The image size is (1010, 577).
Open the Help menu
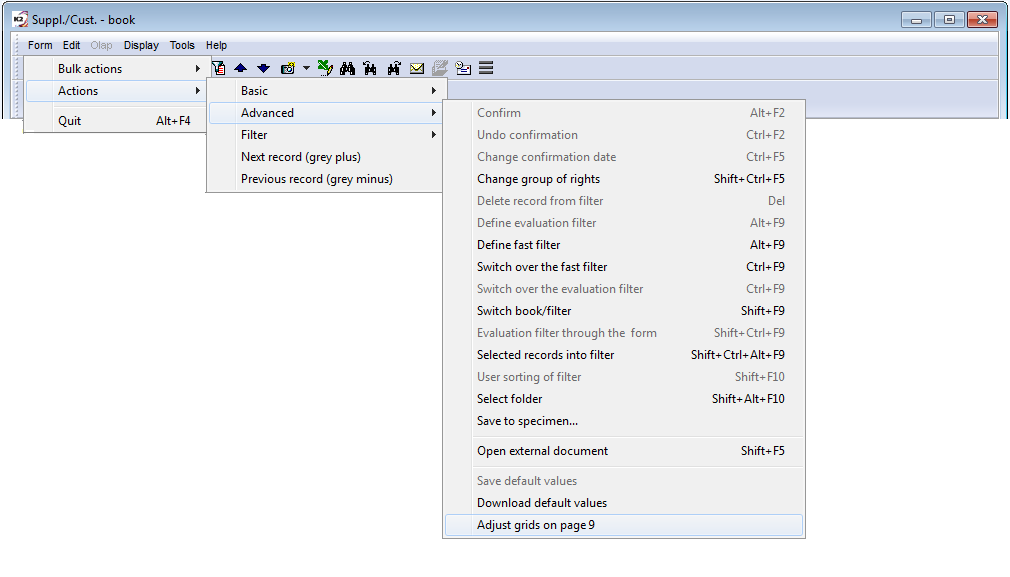216,45
